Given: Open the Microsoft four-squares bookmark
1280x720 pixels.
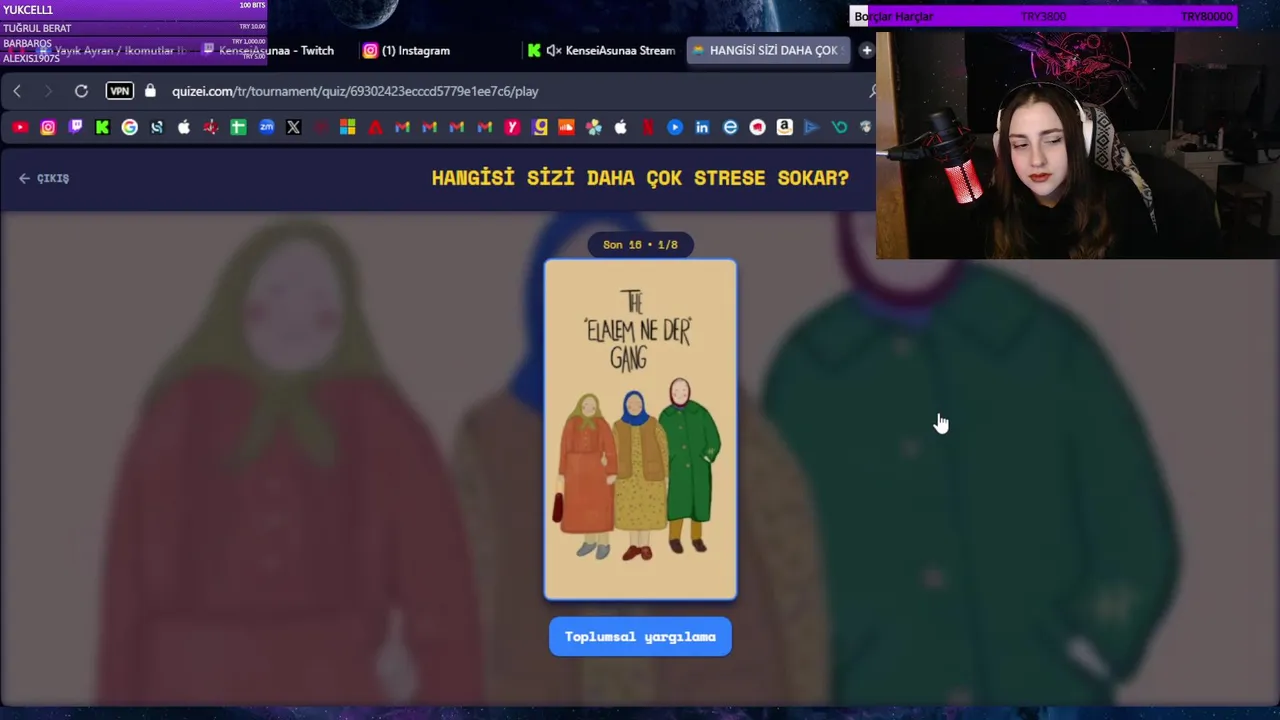Looking at the screenshot, I should click(347, 127).
